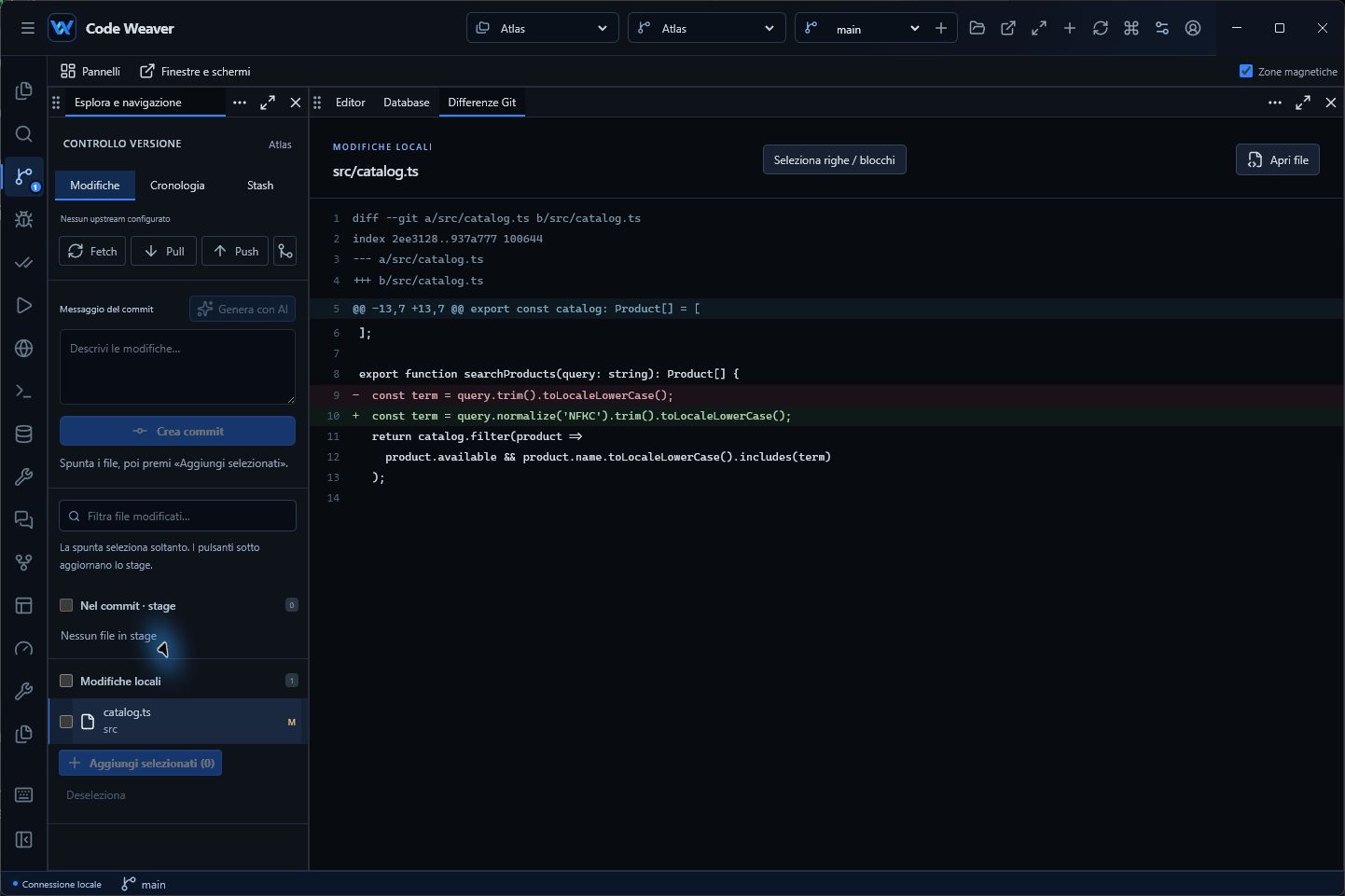The width and height of the screenshot is (1345, 896).
Task: Click the command key icon in title bar
Action: tap(1131, 28)
